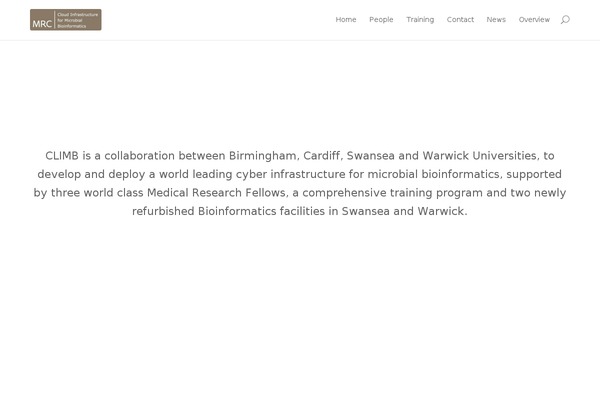Image resolution: width=600 pixels, height=400 pixels.
Task: Click the word refurbished in the last line
Action: pos(162,212)
